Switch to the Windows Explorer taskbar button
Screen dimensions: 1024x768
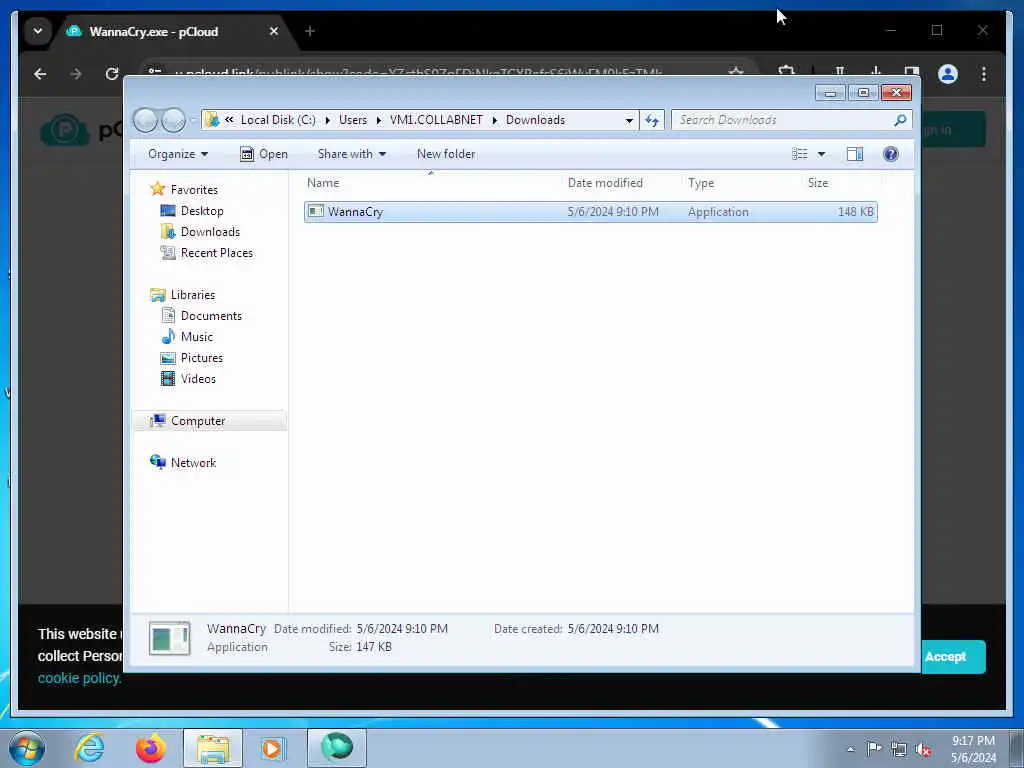click(x=213, y=748)
